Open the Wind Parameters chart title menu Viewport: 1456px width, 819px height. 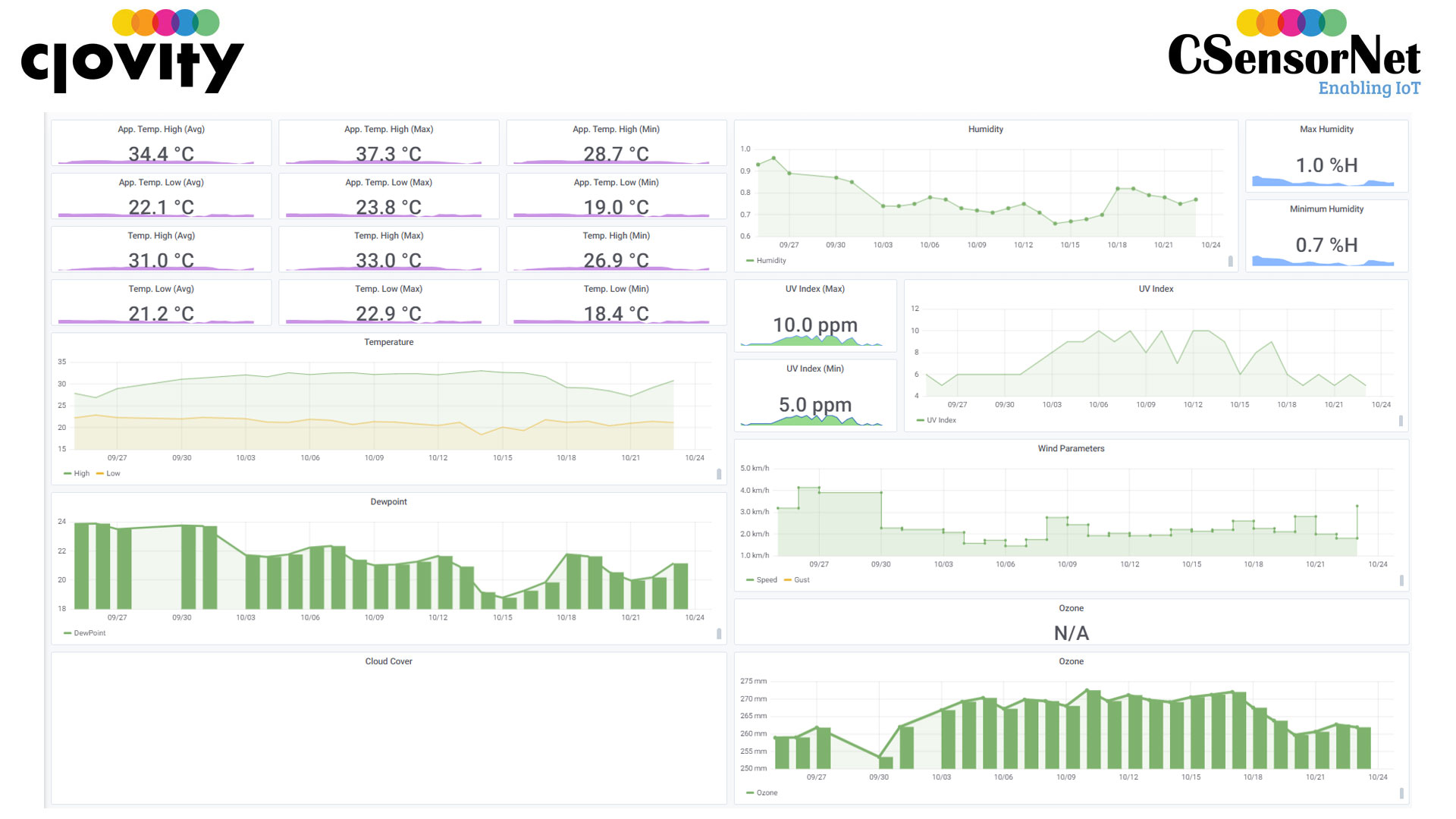1071,449
